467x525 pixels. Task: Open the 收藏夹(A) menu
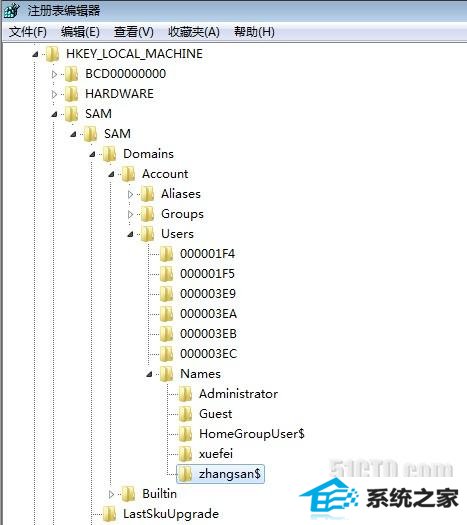[194, 32]
